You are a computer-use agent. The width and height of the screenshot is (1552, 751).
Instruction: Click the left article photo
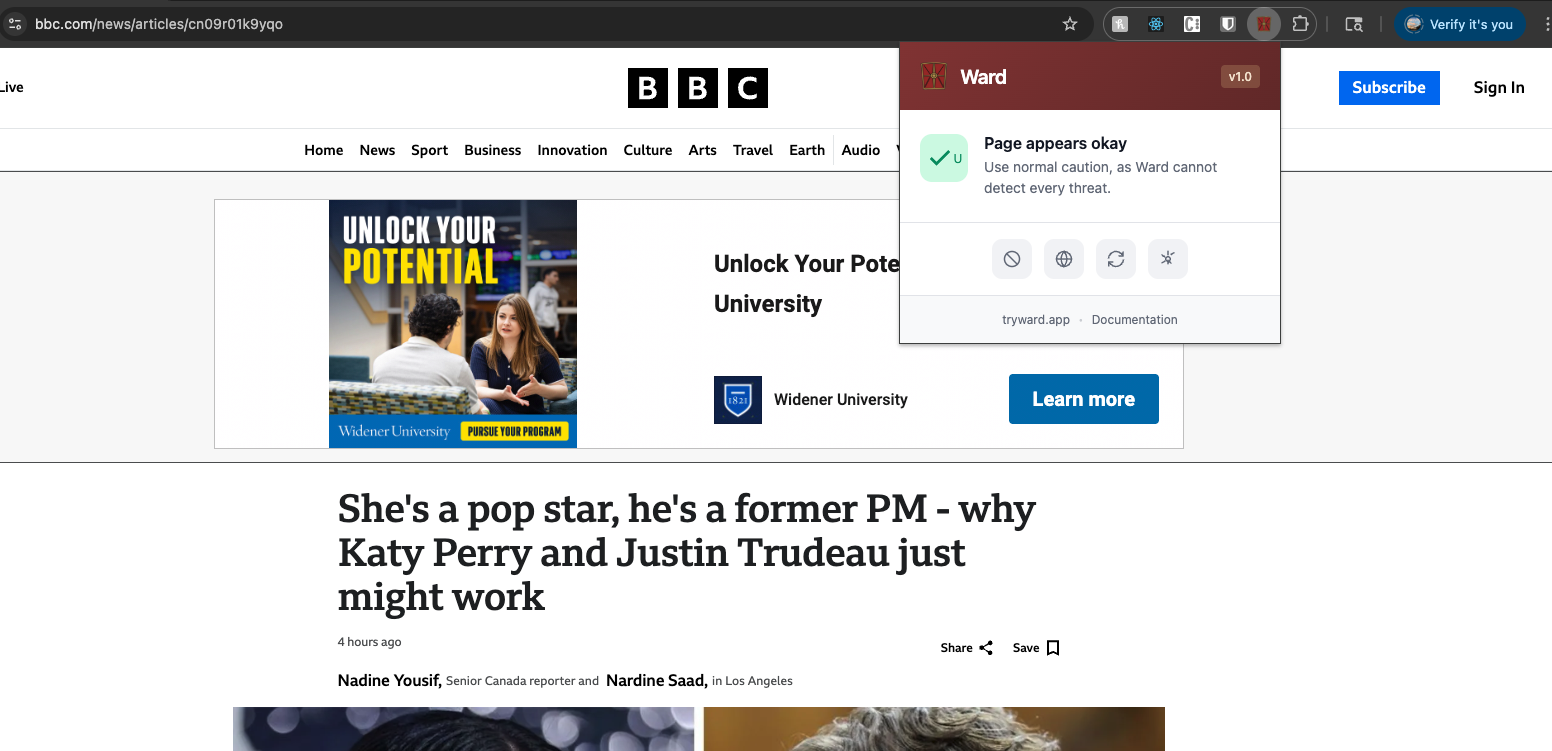click(463, 729)
